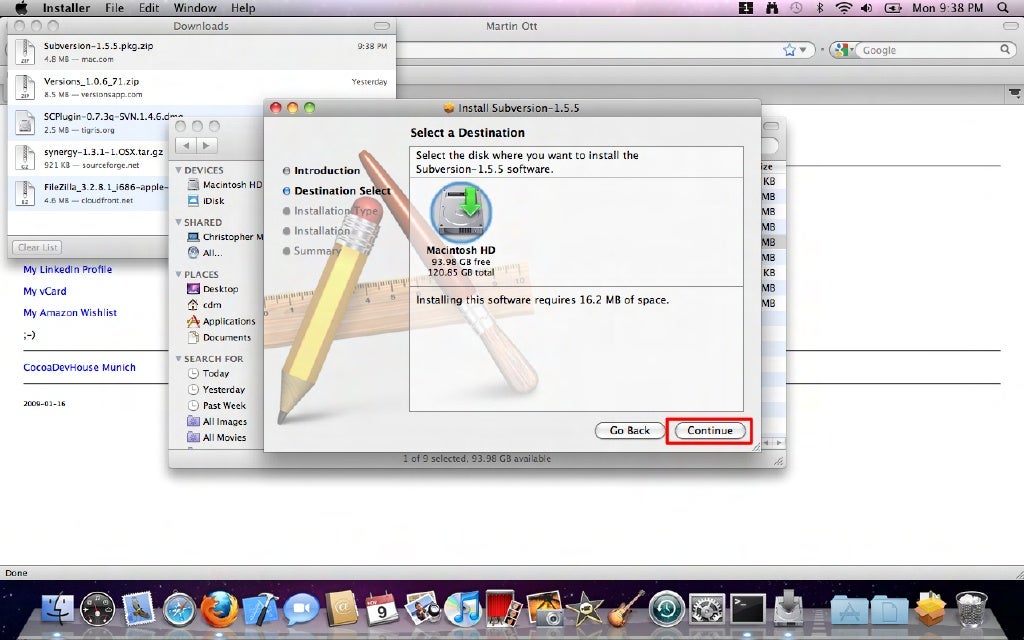Screen dimensions: 1024x640
Task: Open the Installer menu
Action: [x=66, y=8]
